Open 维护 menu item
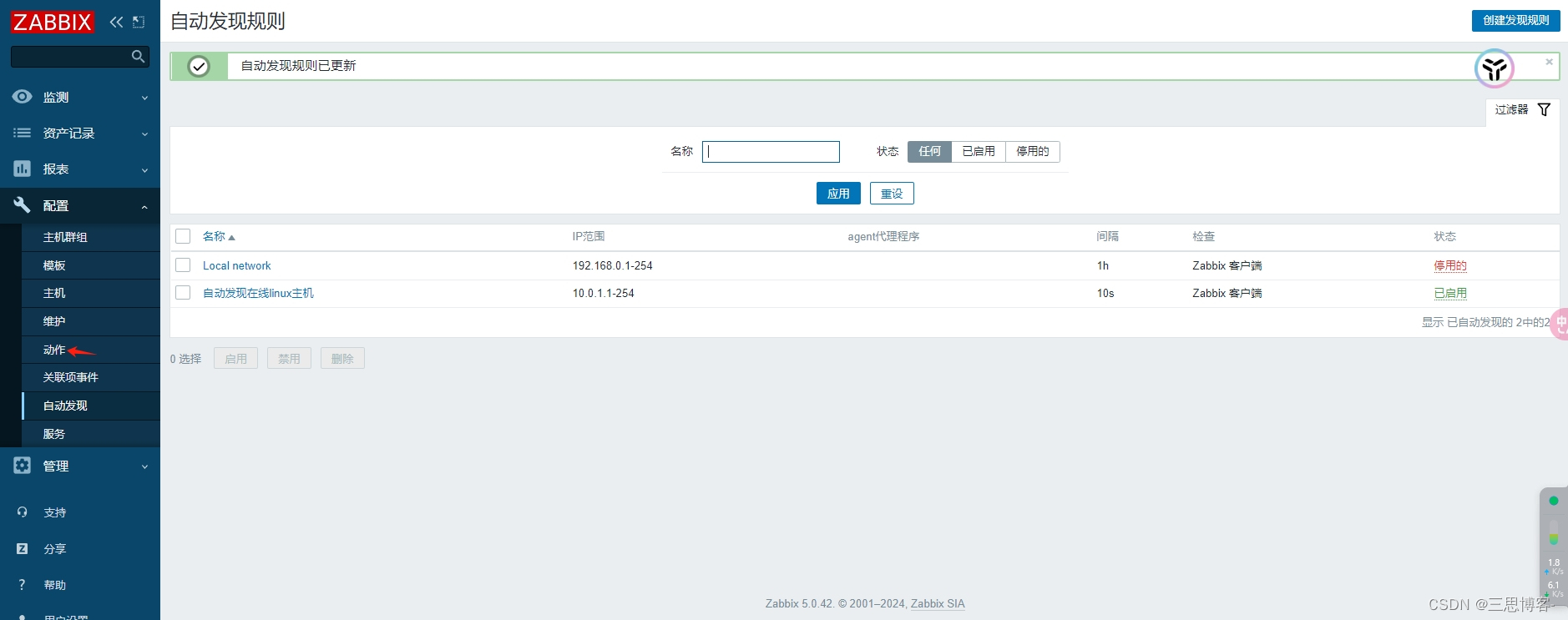 [91, 321]
